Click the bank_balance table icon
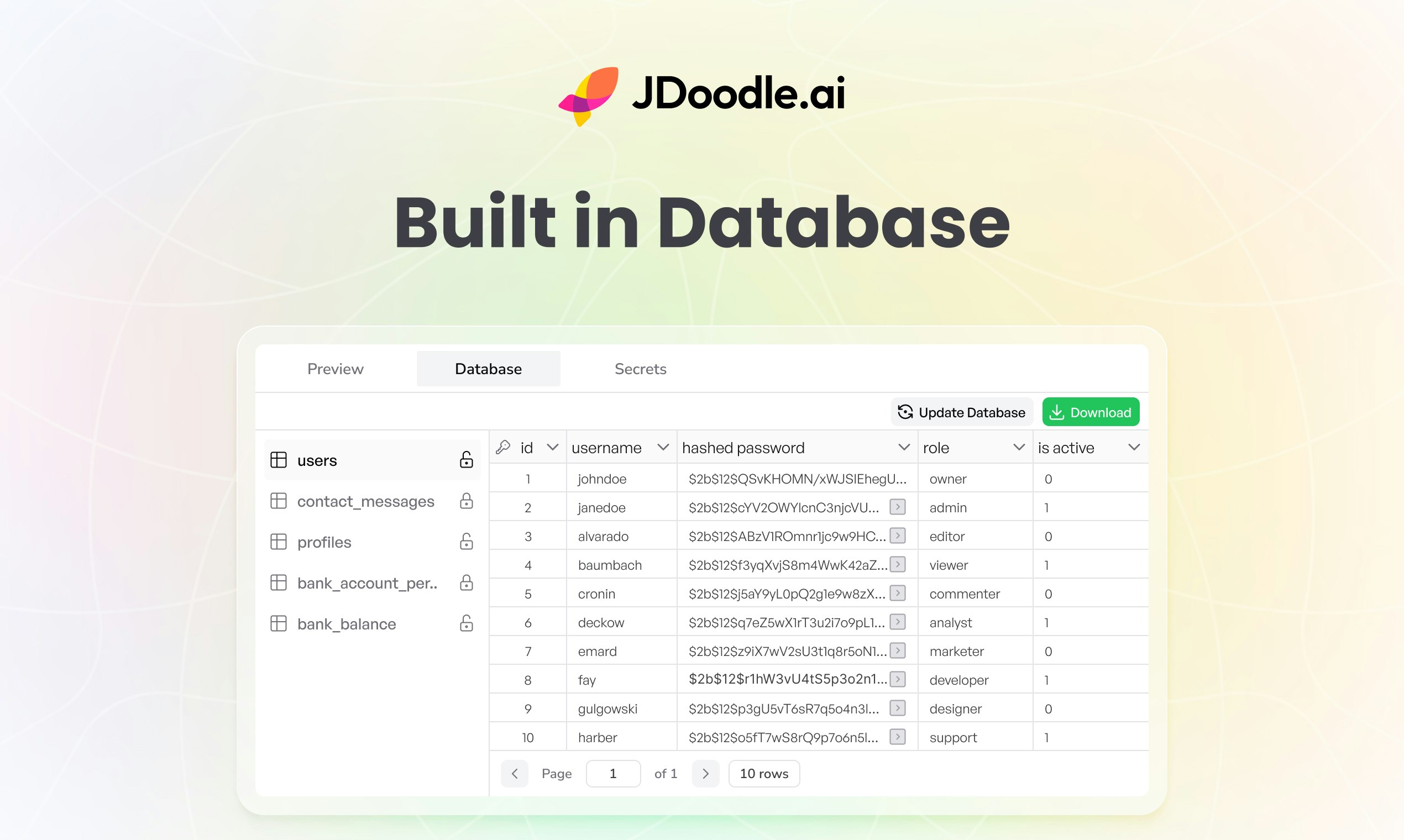The height and width of the screenshot is (840, 1404). (x=279, y=623)
